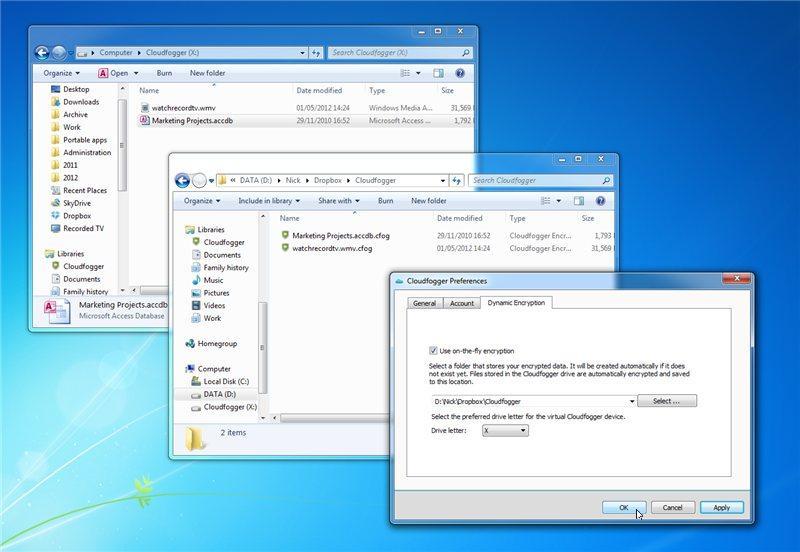Switch to the General tab
800x552 pixels.
pyautogui.click(x=424, y=303)
